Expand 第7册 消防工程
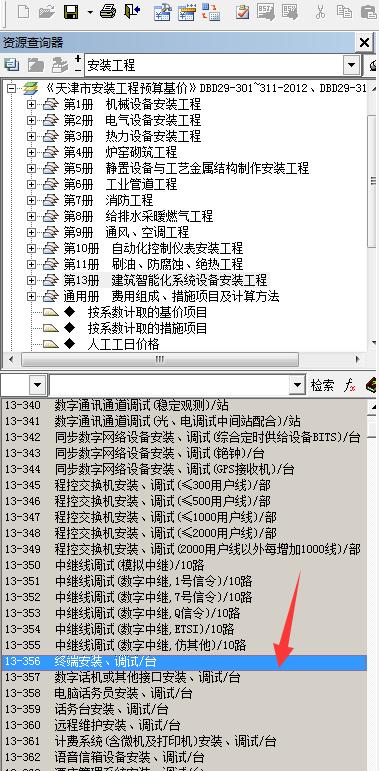The height and width of the screenshot is (771, 379). pos(31,201)
